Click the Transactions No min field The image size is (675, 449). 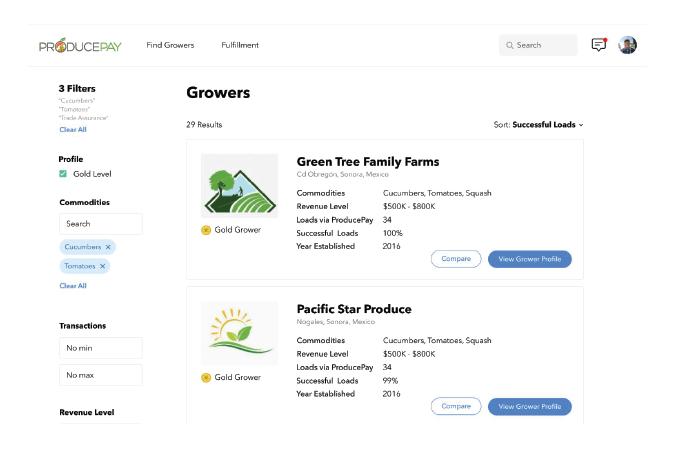[x=101, y=348]
